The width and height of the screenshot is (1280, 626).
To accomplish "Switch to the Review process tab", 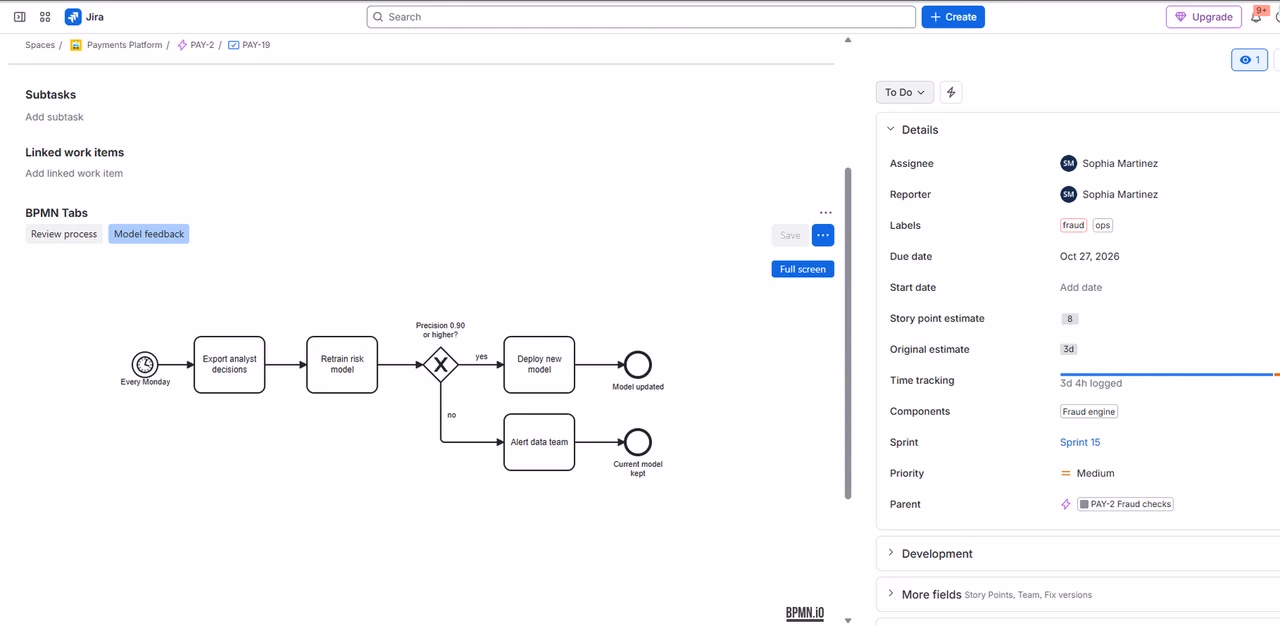I will point(64,234).
